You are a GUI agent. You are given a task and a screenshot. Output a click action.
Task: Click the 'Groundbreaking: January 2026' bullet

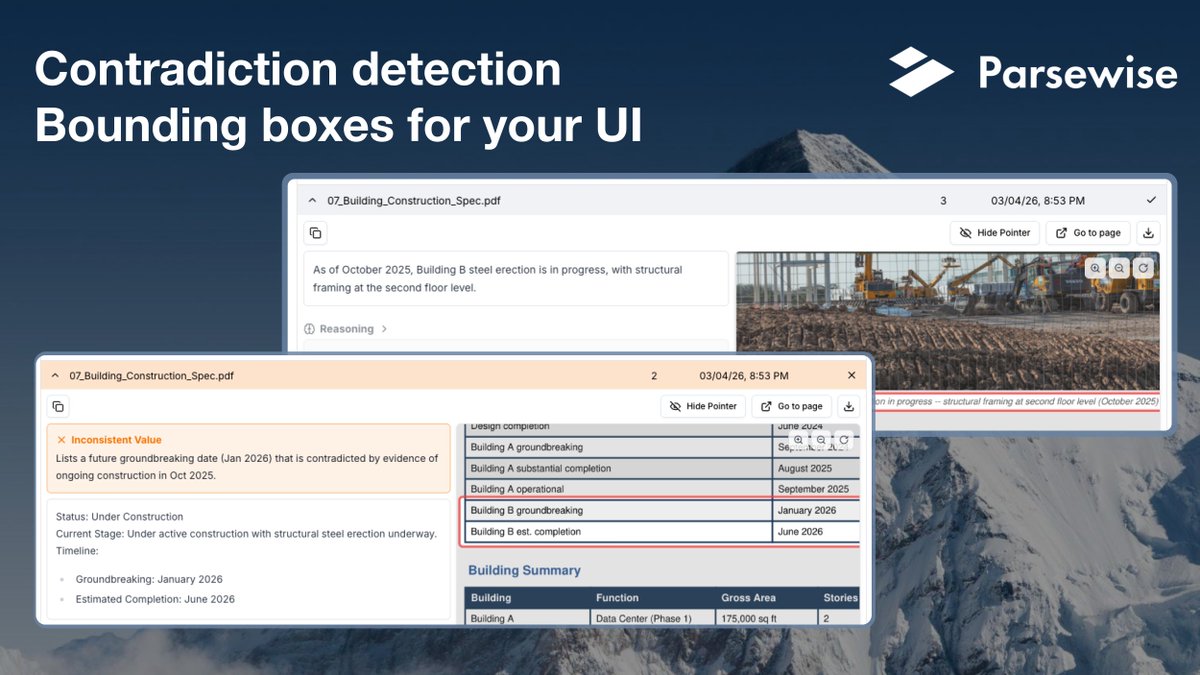tap(149, 579)
